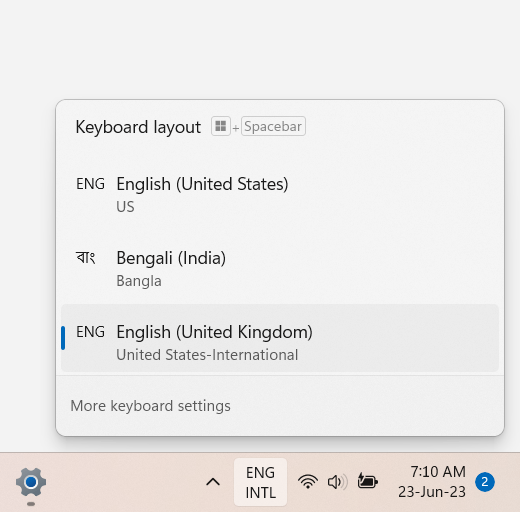This screenshot has width=520, height=512.
Task: Click the Keyboard layout heading
Action: tap(138, 127)
